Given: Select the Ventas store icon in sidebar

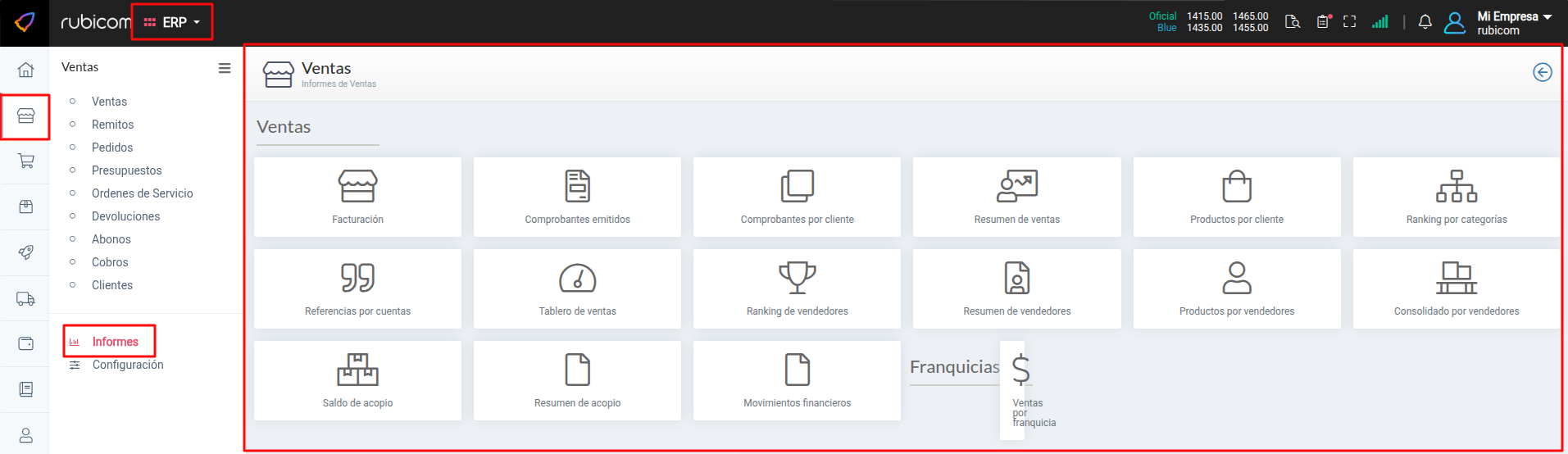Looking at the screenshot, I should [x=26, y=116].
